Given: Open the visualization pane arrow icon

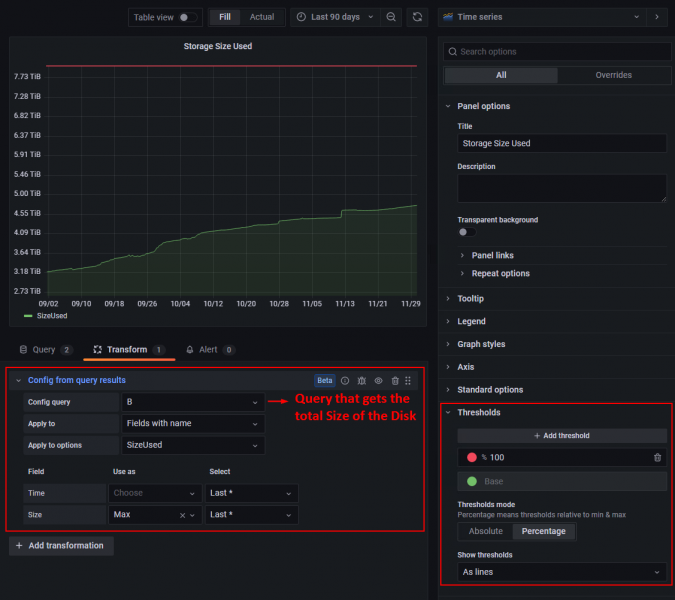Looking at the screenshot, I should [x=657, y=17].
